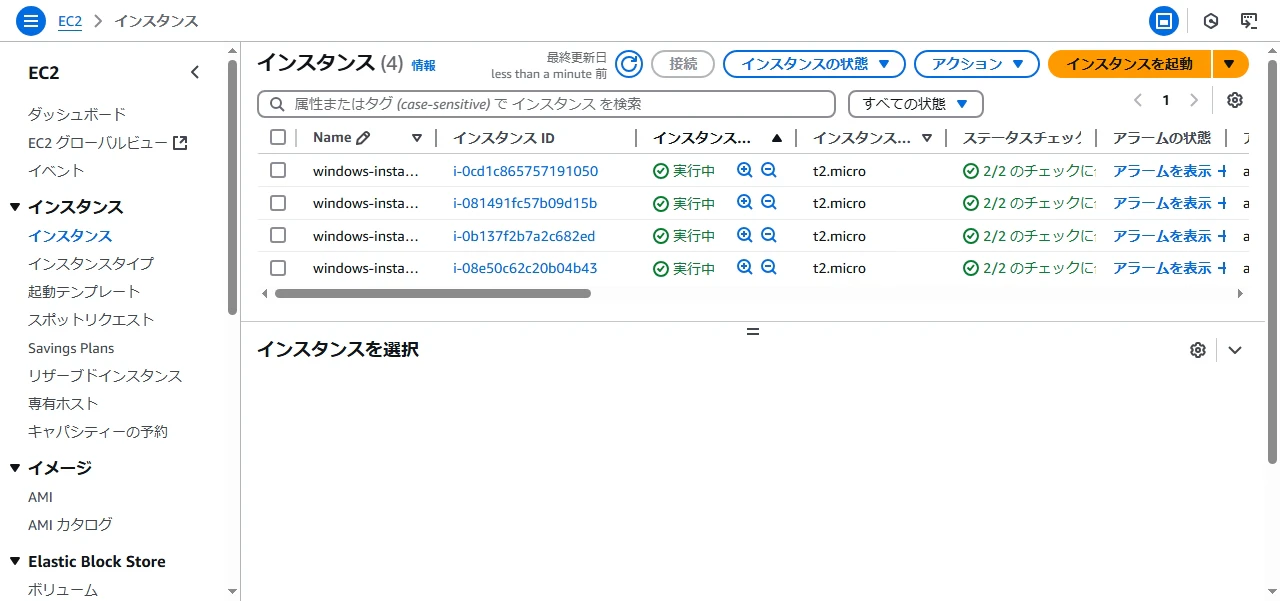Zoom-in filter icon for i-08e50c62c20b04b43
1280x601 pixels.
[744, 268]
